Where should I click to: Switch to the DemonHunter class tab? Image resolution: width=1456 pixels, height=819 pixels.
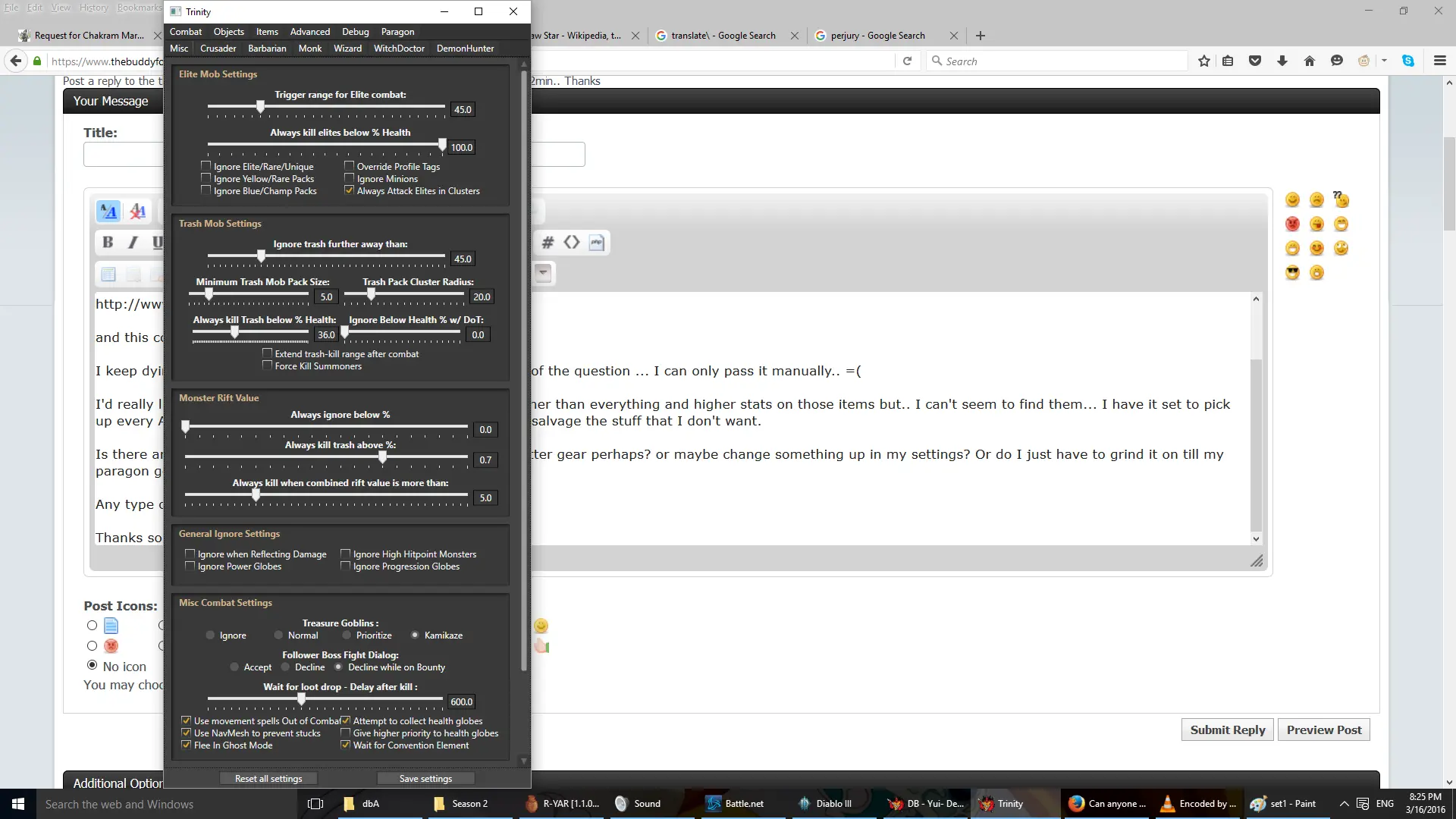coord(465,49)
